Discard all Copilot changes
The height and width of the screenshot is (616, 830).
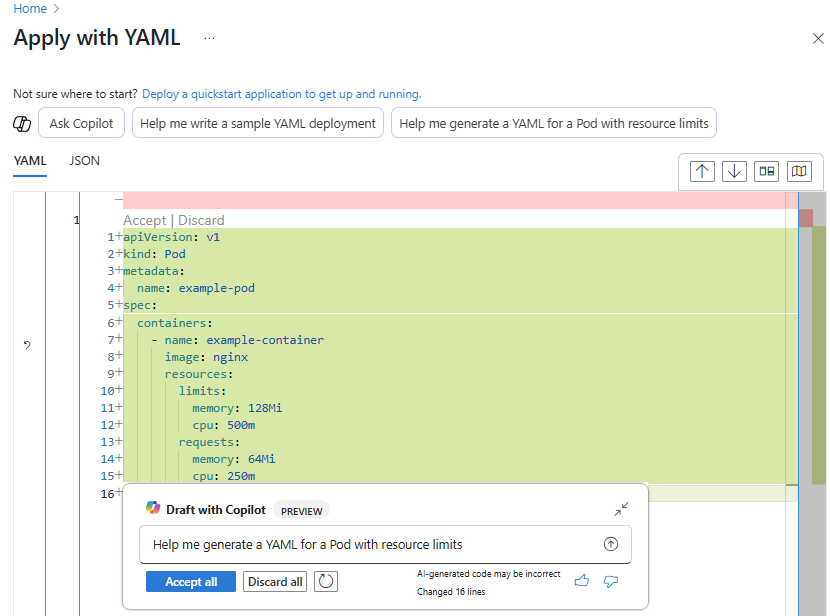pyautogui.click(x=274, y=581)
